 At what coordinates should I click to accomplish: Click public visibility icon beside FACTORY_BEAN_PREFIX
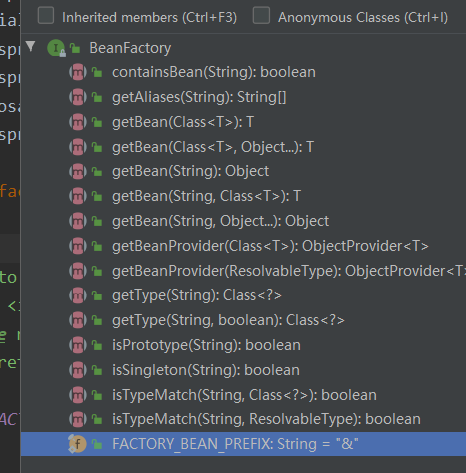tap(97, 444)
